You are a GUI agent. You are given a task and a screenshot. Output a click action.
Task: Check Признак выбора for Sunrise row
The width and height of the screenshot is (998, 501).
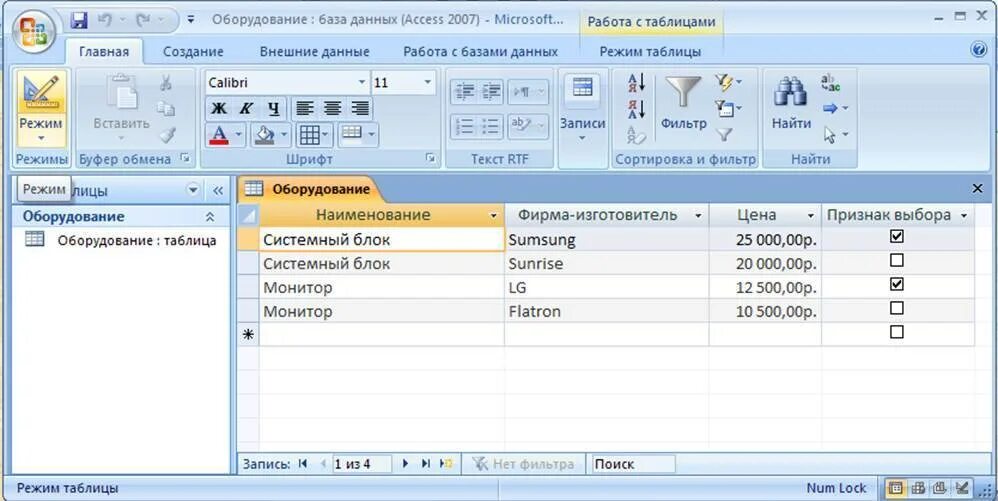[x=896, y=260]
